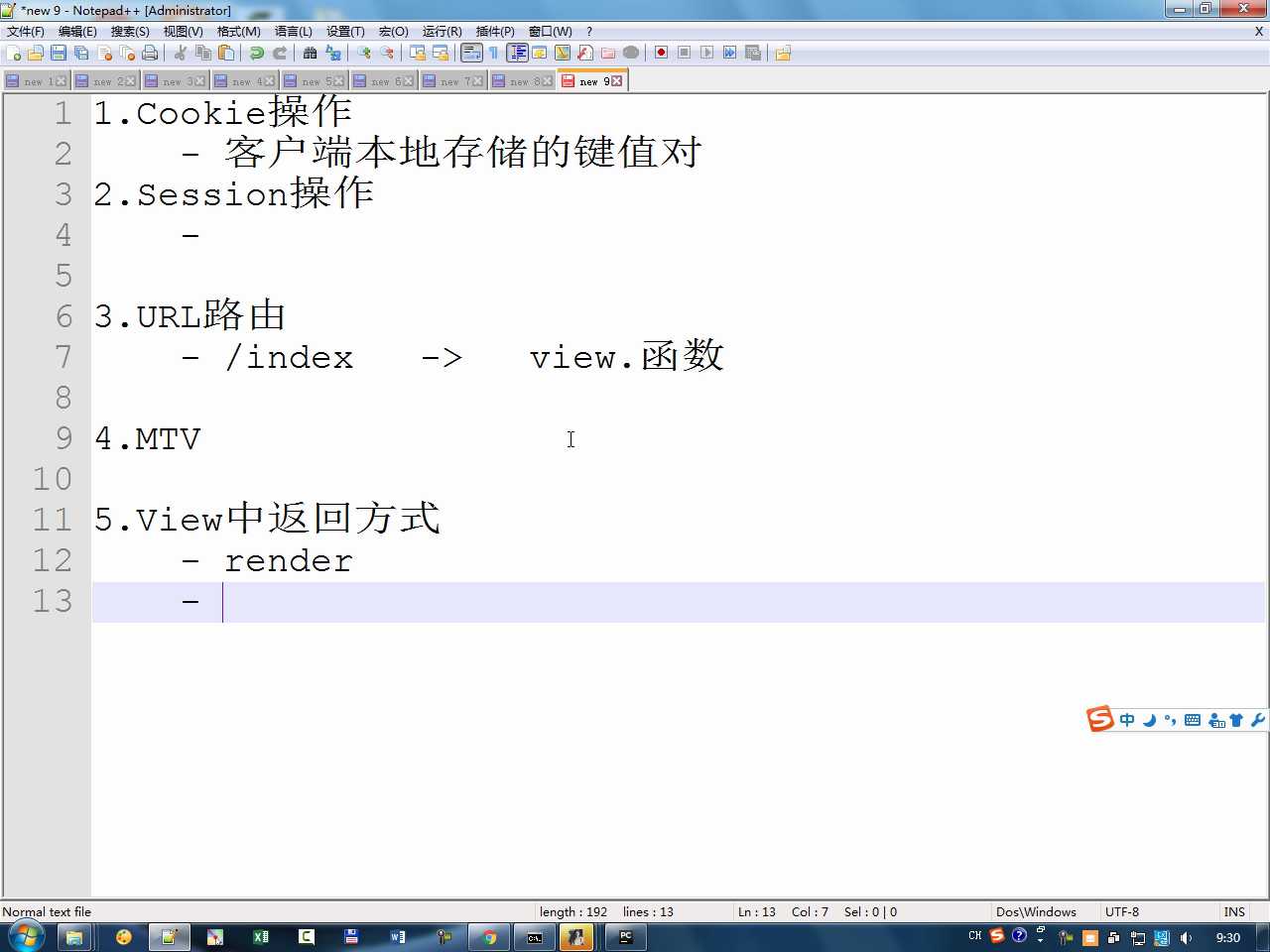This screenshot has height=952, width=1270.
Task: Open the 格式(M) menu
Action: tap(238, 32)
